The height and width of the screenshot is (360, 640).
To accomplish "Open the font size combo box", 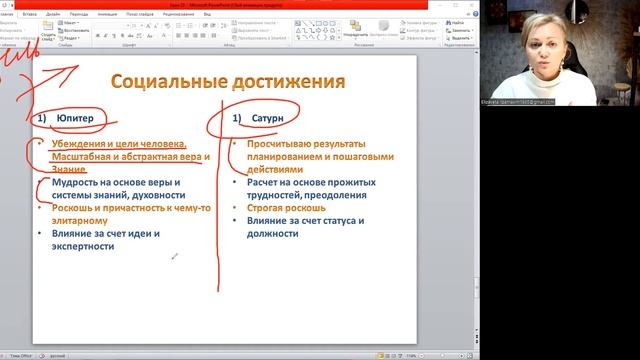I will click(x=137, y=26).
